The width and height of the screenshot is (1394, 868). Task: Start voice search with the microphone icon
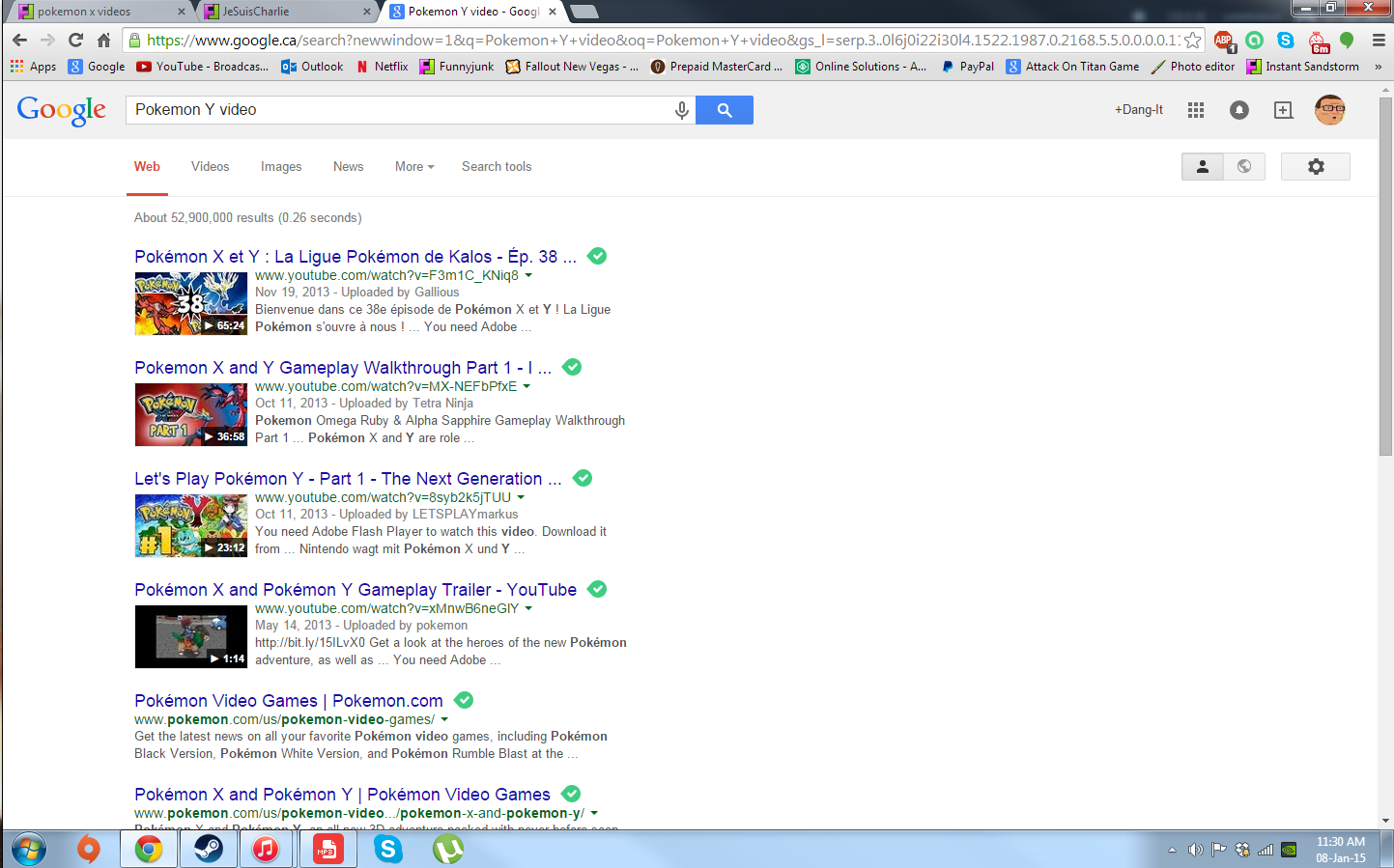pos(681,110)
